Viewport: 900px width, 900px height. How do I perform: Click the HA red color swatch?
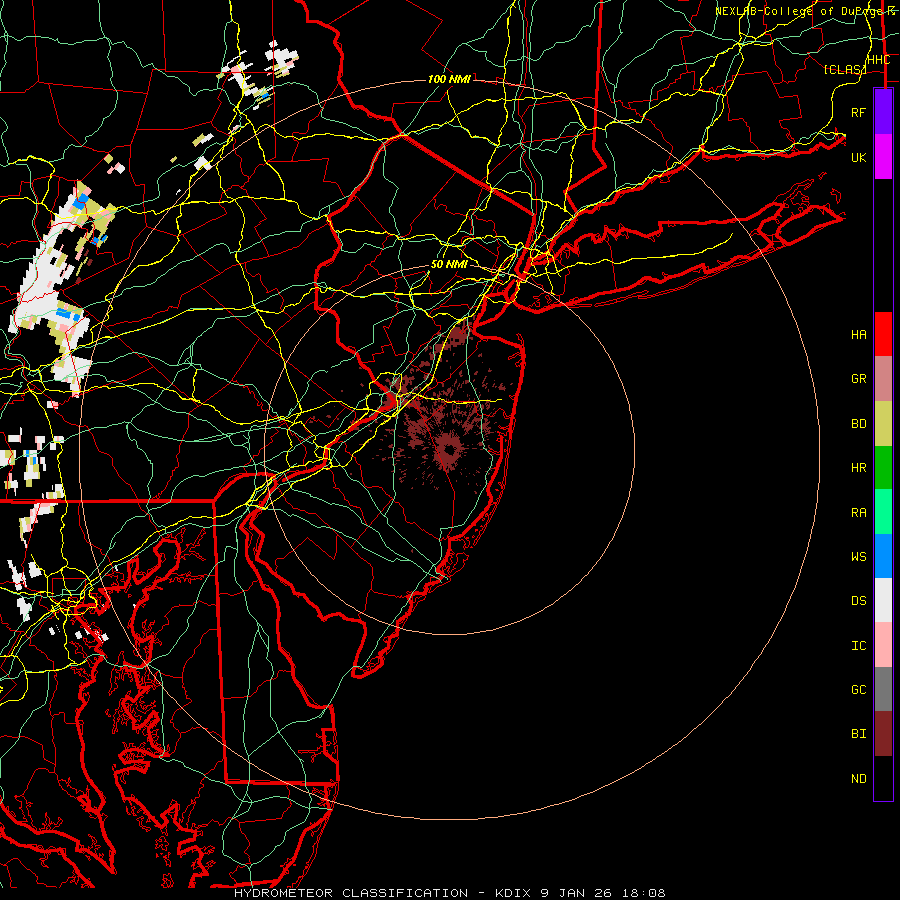[883, 334]
